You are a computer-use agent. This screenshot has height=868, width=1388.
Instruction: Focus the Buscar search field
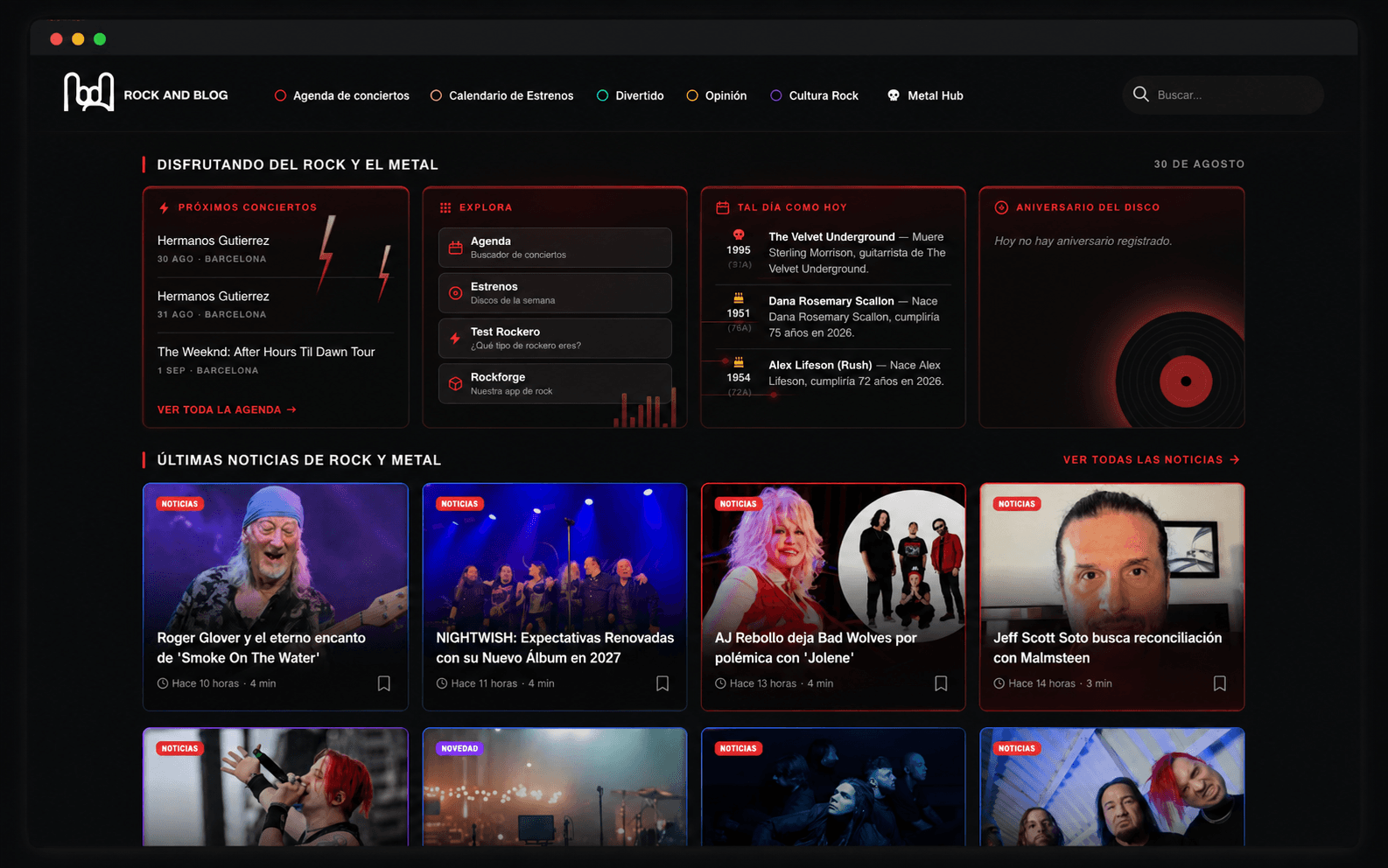(1223, 94)
